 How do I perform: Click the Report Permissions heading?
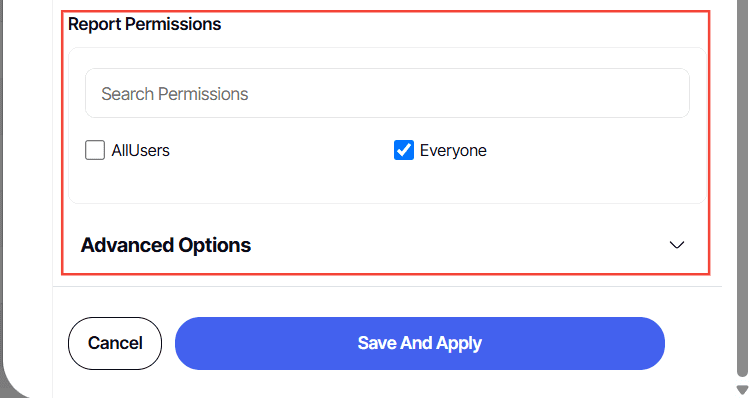(x=144, y=24)
